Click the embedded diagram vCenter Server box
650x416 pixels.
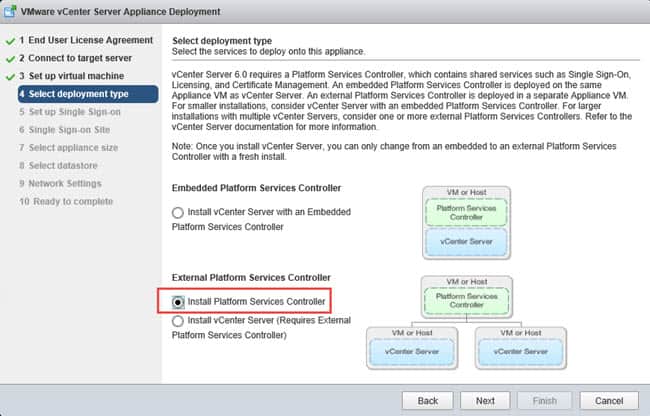pos(466,242)
